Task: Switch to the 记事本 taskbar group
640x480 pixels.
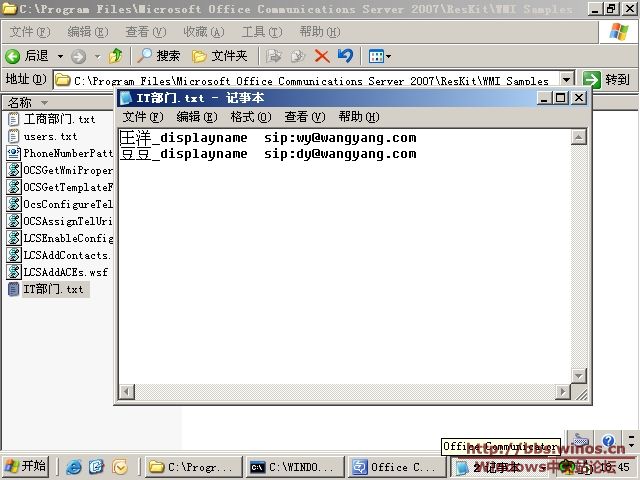Action: point(497,467)
